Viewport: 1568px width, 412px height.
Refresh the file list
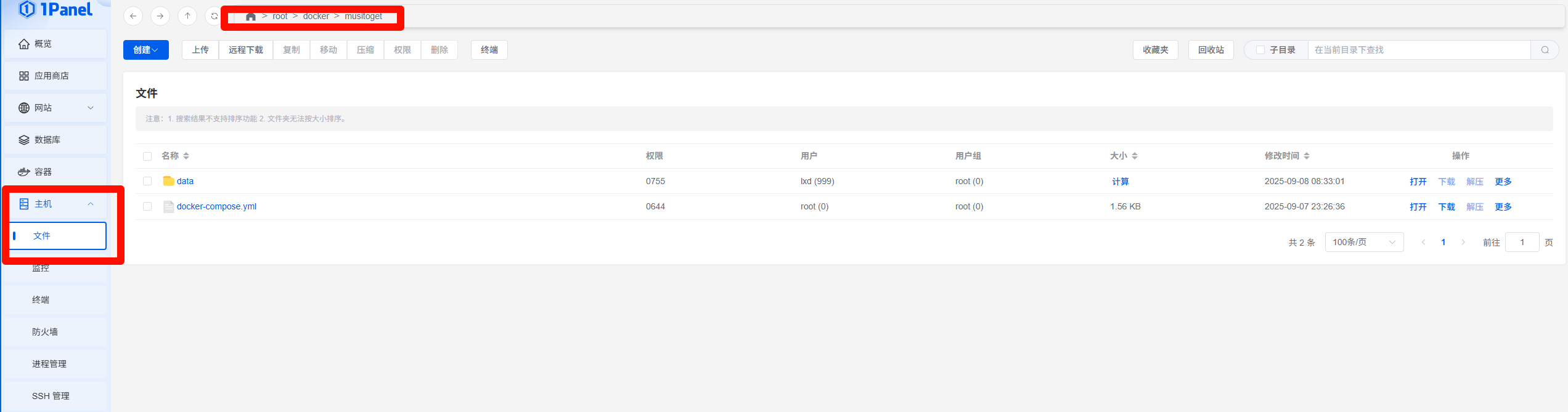214,16
